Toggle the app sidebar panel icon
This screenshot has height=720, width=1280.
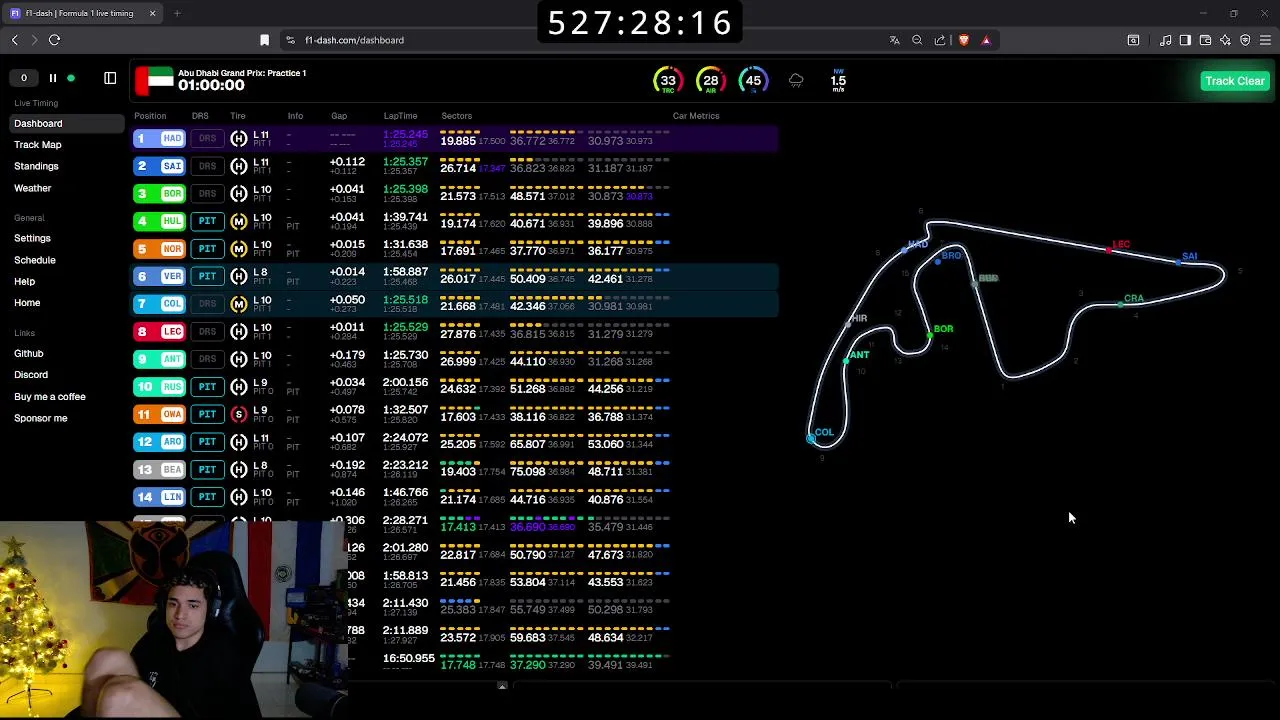tap(110, 78)
